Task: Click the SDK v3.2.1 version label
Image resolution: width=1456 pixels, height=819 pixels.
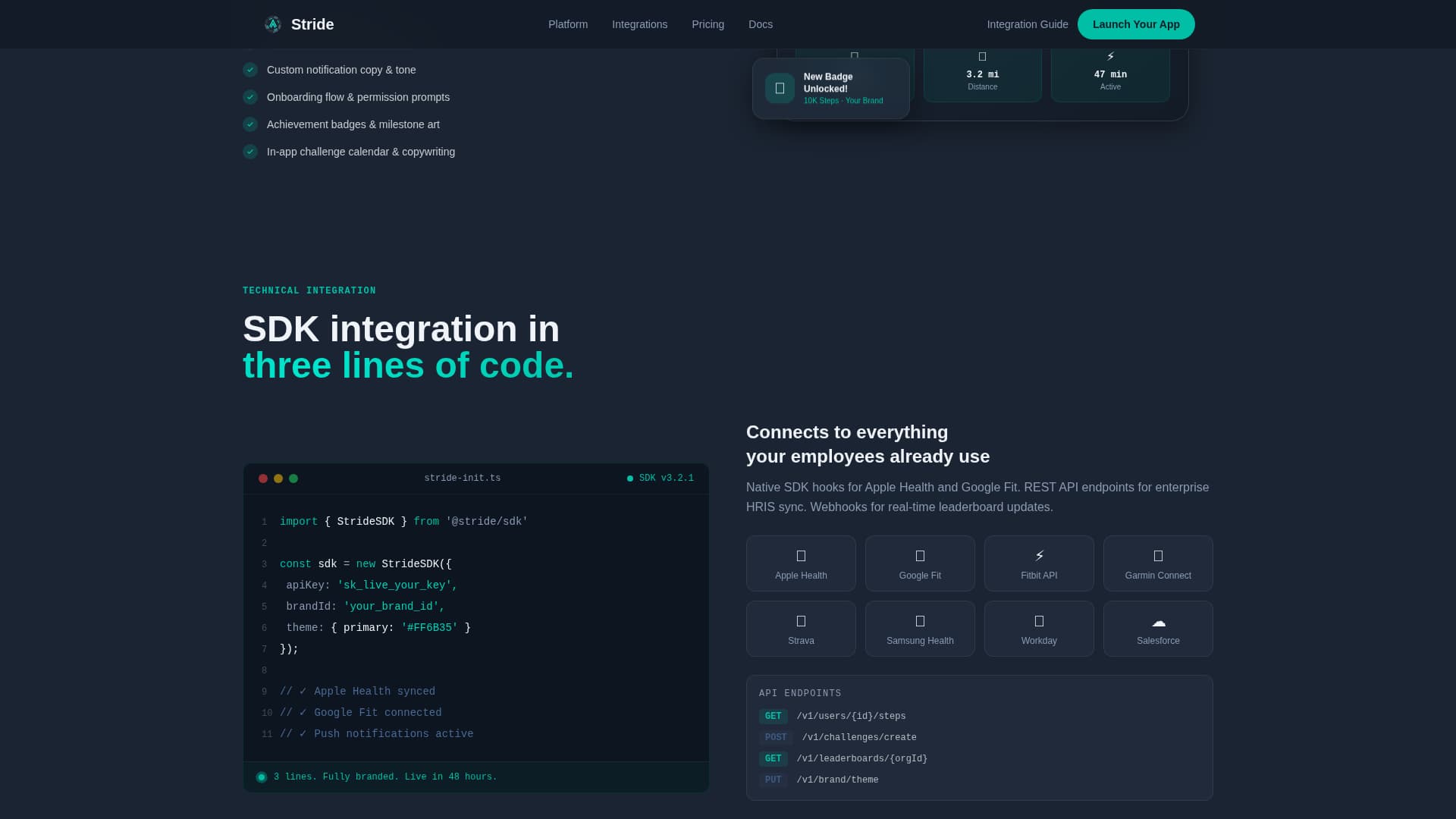Action: pyautogui.click(x=666, y=479)
